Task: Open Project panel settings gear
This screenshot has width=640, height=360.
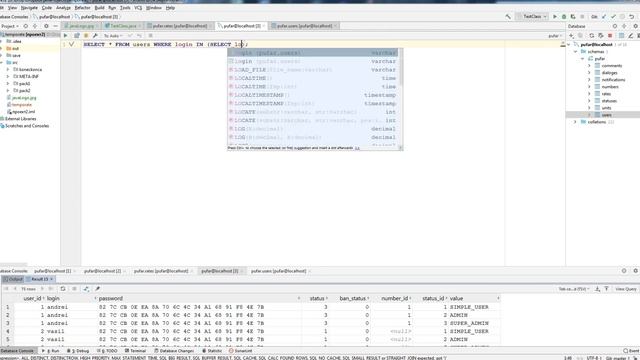Action: (46, 26)
